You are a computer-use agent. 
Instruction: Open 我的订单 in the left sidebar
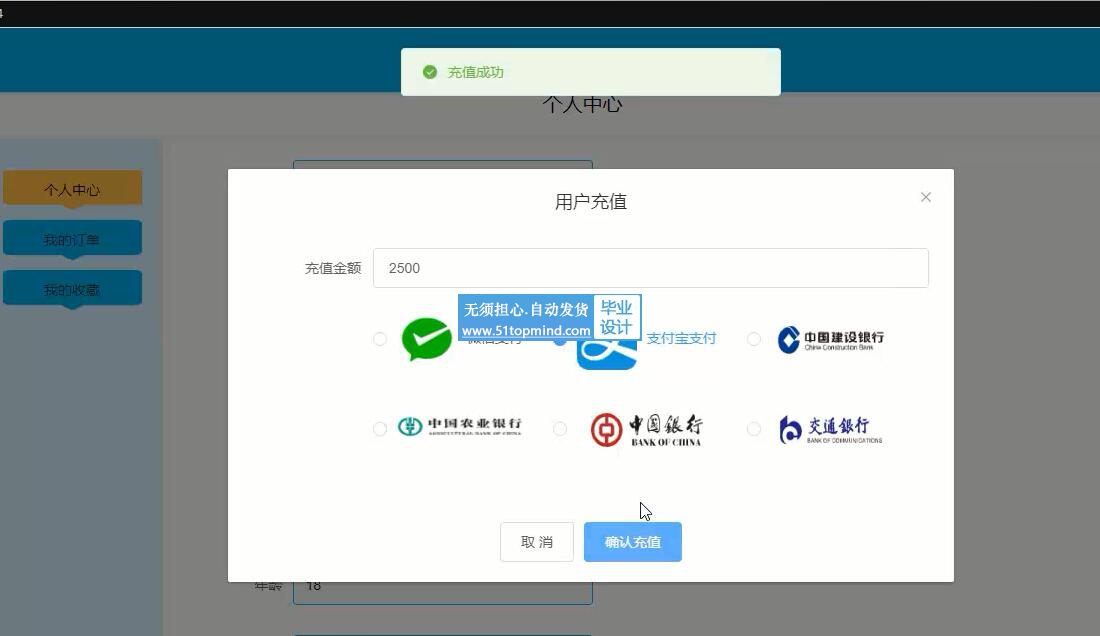(x=72, y=239)
